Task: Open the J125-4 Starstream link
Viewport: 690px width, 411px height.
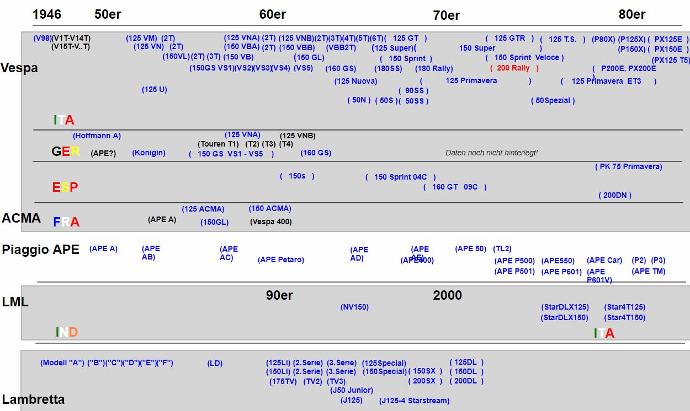Action: point(414,400)
